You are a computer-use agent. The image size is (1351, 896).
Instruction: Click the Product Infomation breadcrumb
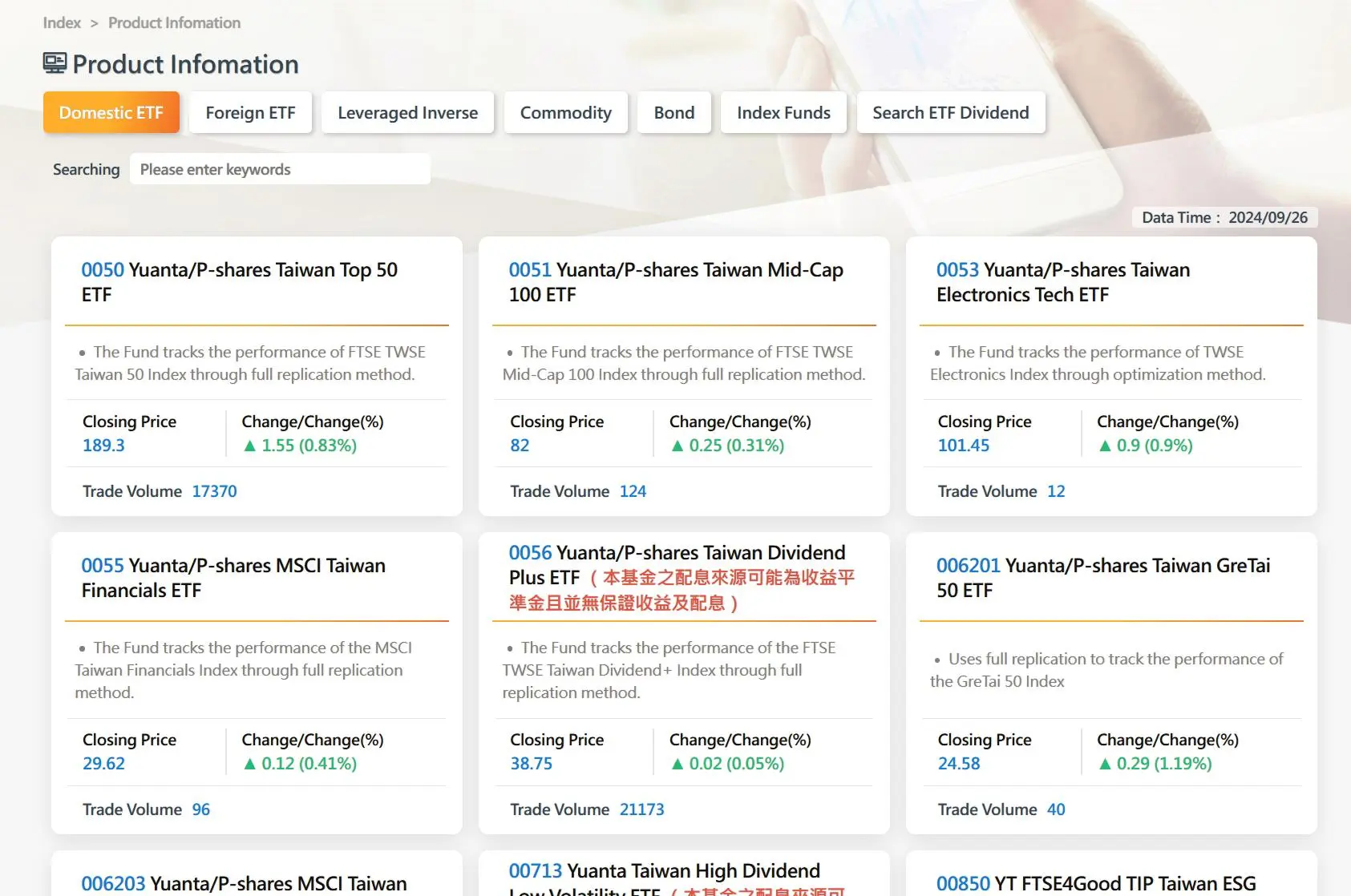tap(174, 22)
